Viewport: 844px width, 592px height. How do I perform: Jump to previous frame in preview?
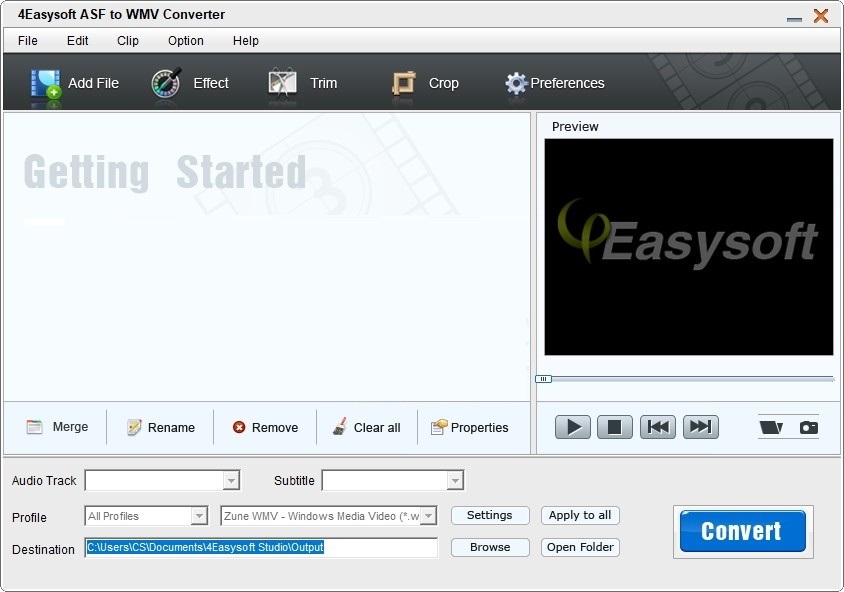[x=658, y=427]
